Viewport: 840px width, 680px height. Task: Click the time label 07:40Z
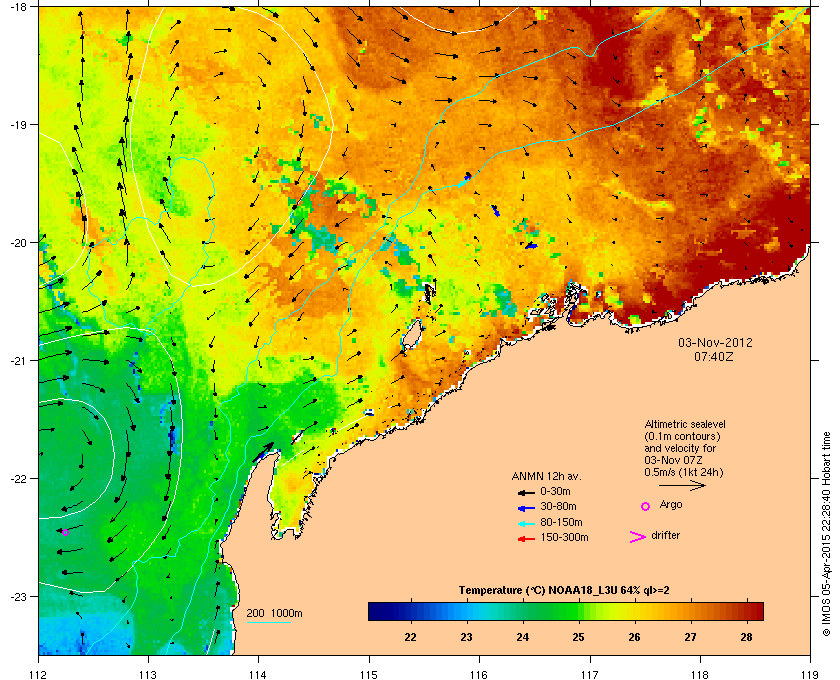pos(714,356)
